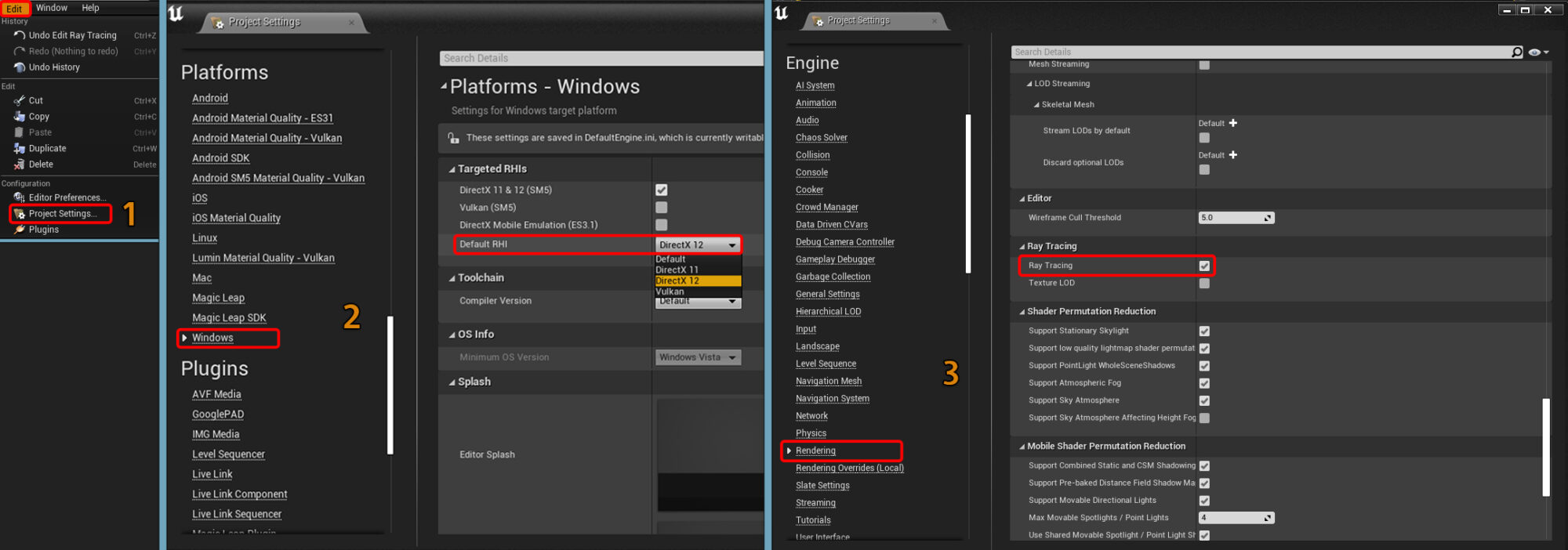Screen dimensions: 1568x550
Task: Collapse the Ray Tracing section
Action: (x=1022, y=247)
